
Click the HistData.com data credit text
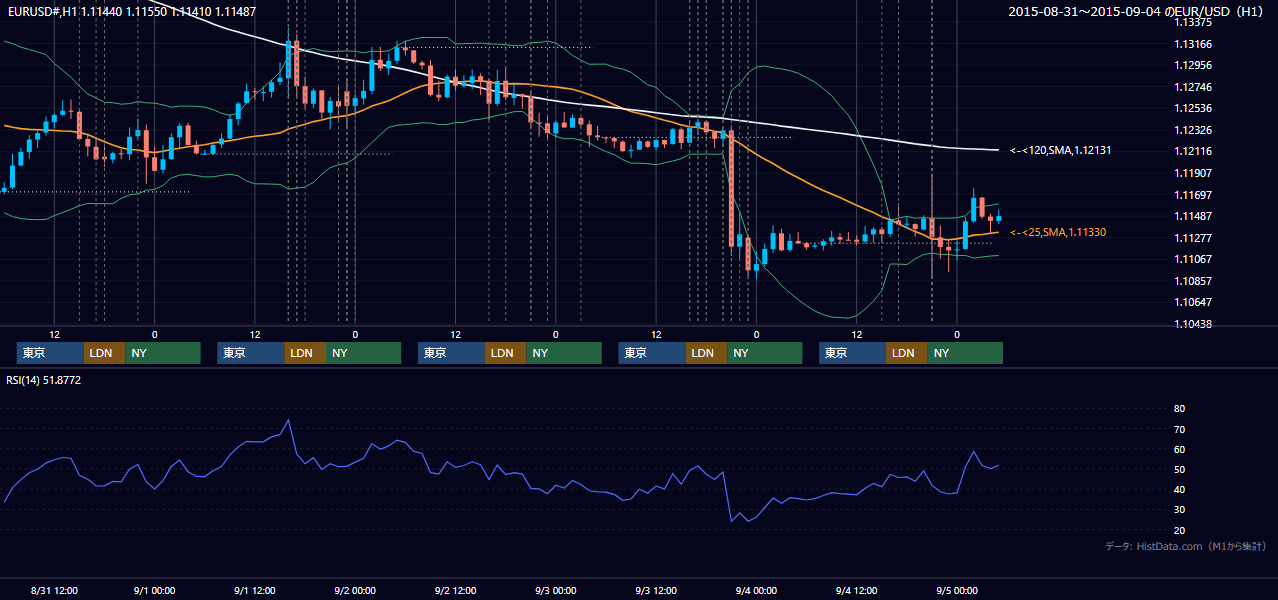pyautogui.click(x=1186, y=546)
